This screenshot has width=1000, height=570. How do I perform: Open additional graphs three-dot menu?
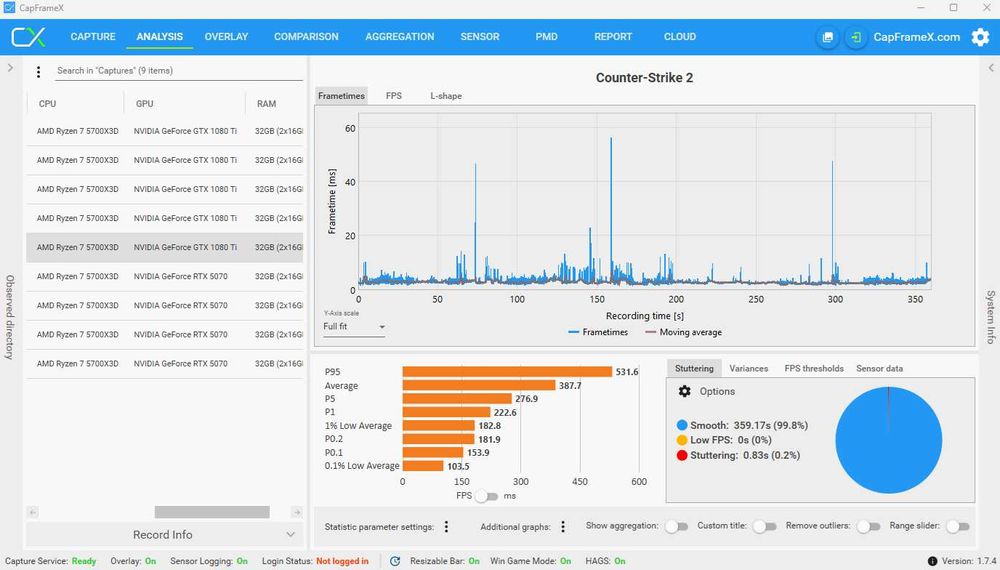click(562, 527)
